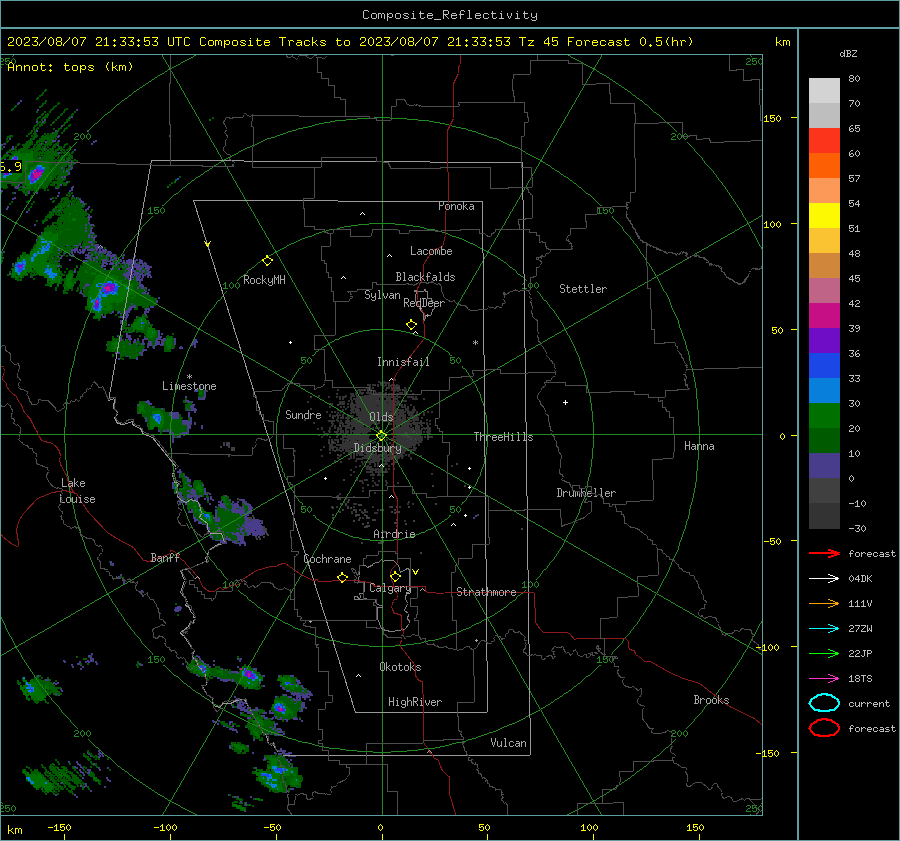Click the 111V legend label
900x841 pixels.
point(860,603)
